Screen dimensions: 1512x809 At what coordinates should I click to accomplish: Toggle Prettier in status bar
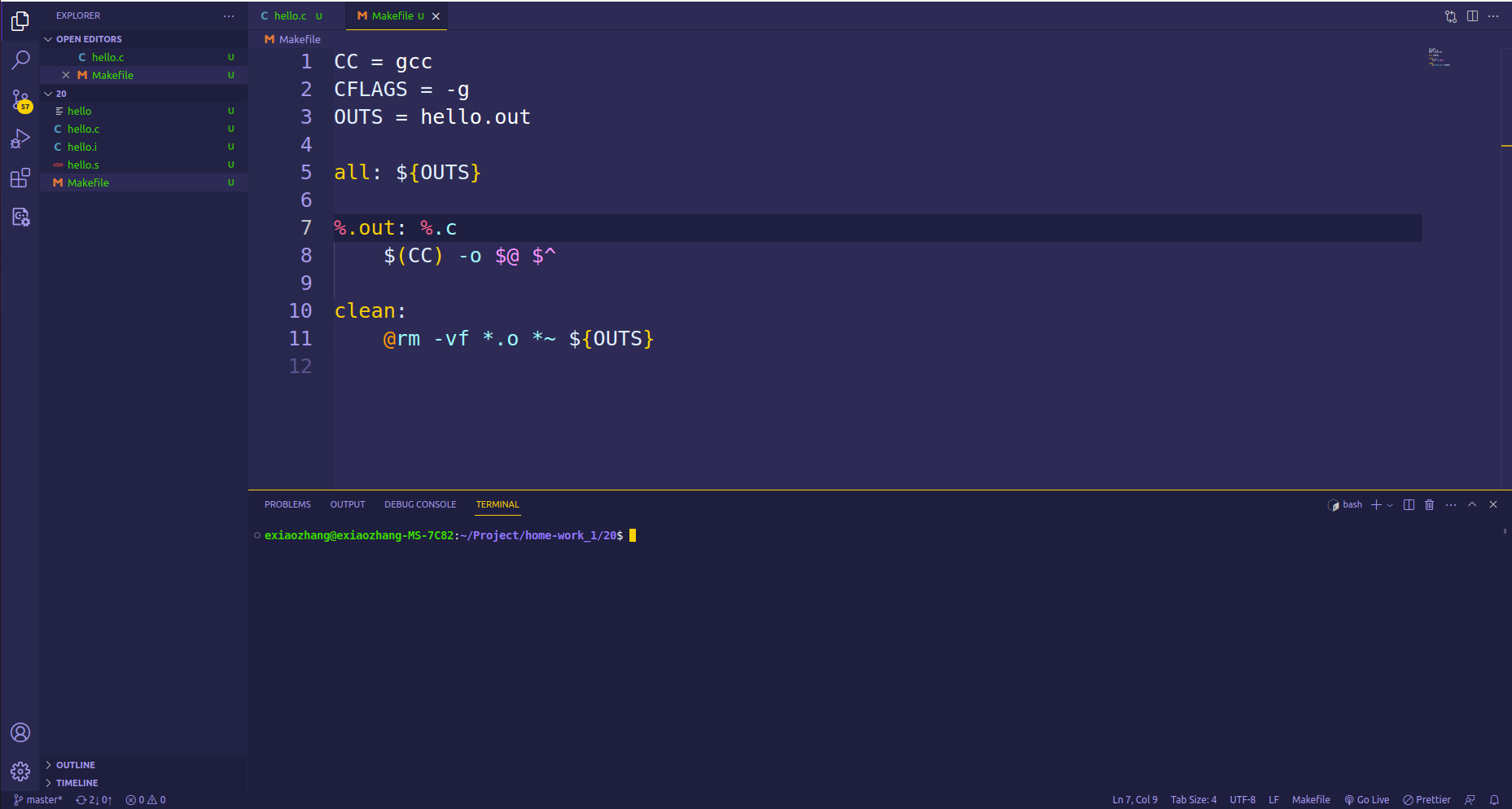[1427, 800]
